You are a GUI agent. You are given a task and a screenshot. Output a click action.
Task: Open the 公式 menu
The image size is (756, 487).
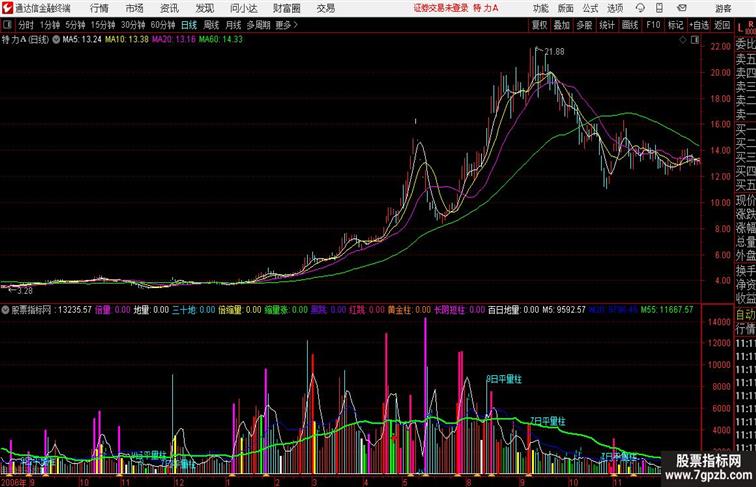point(590,8)
